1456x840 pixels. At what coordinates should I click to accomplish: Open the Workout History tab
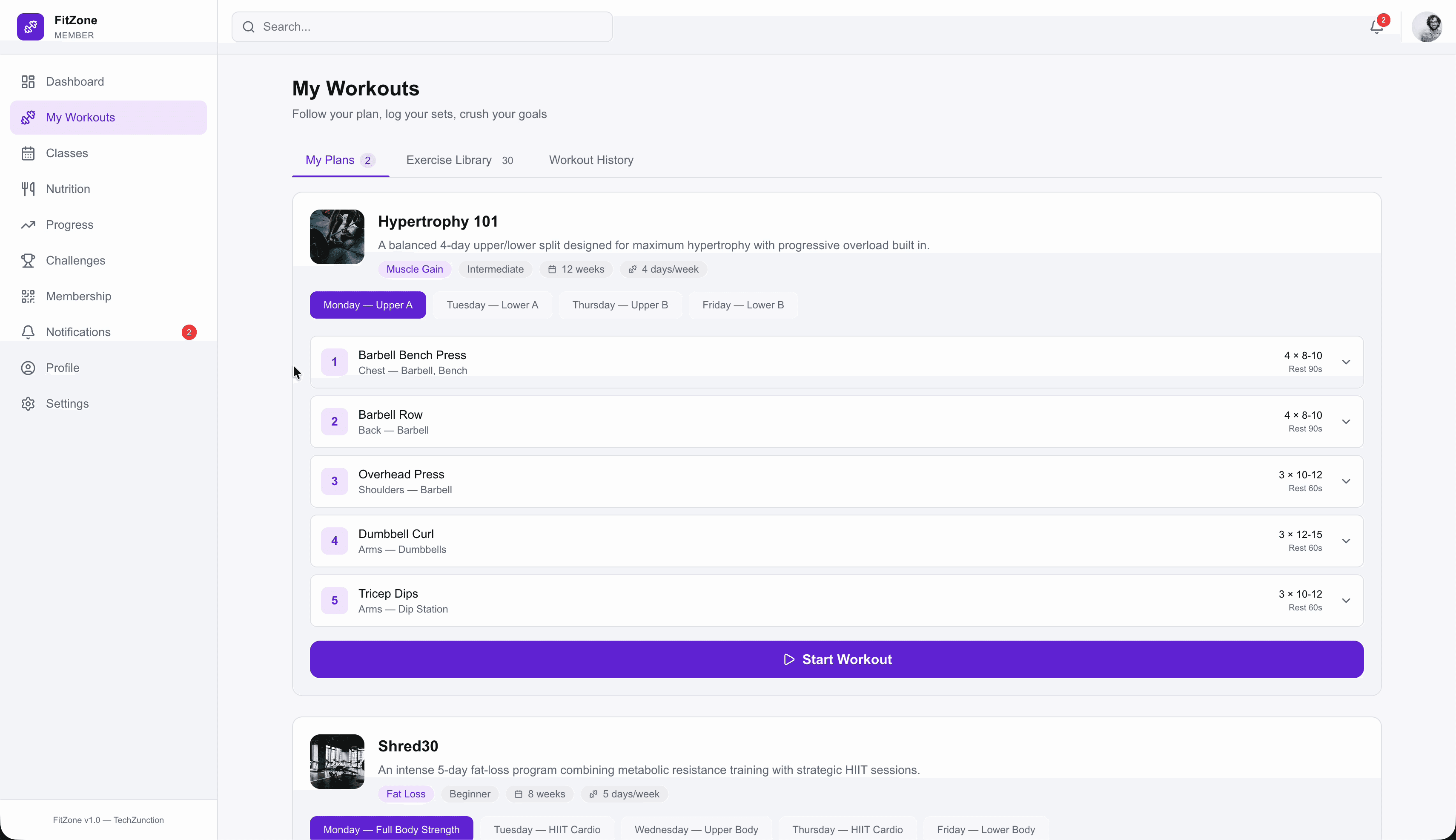click(590, 160)
